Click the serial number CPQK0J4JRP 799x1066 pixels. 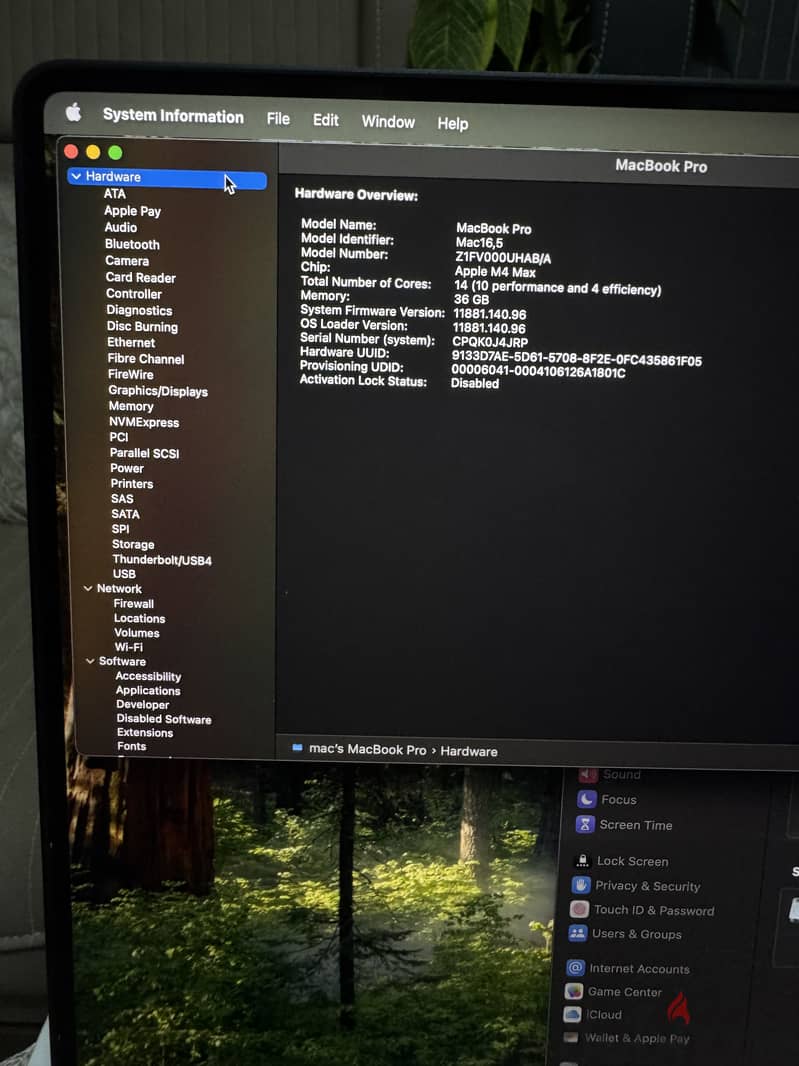coord(490,343)
